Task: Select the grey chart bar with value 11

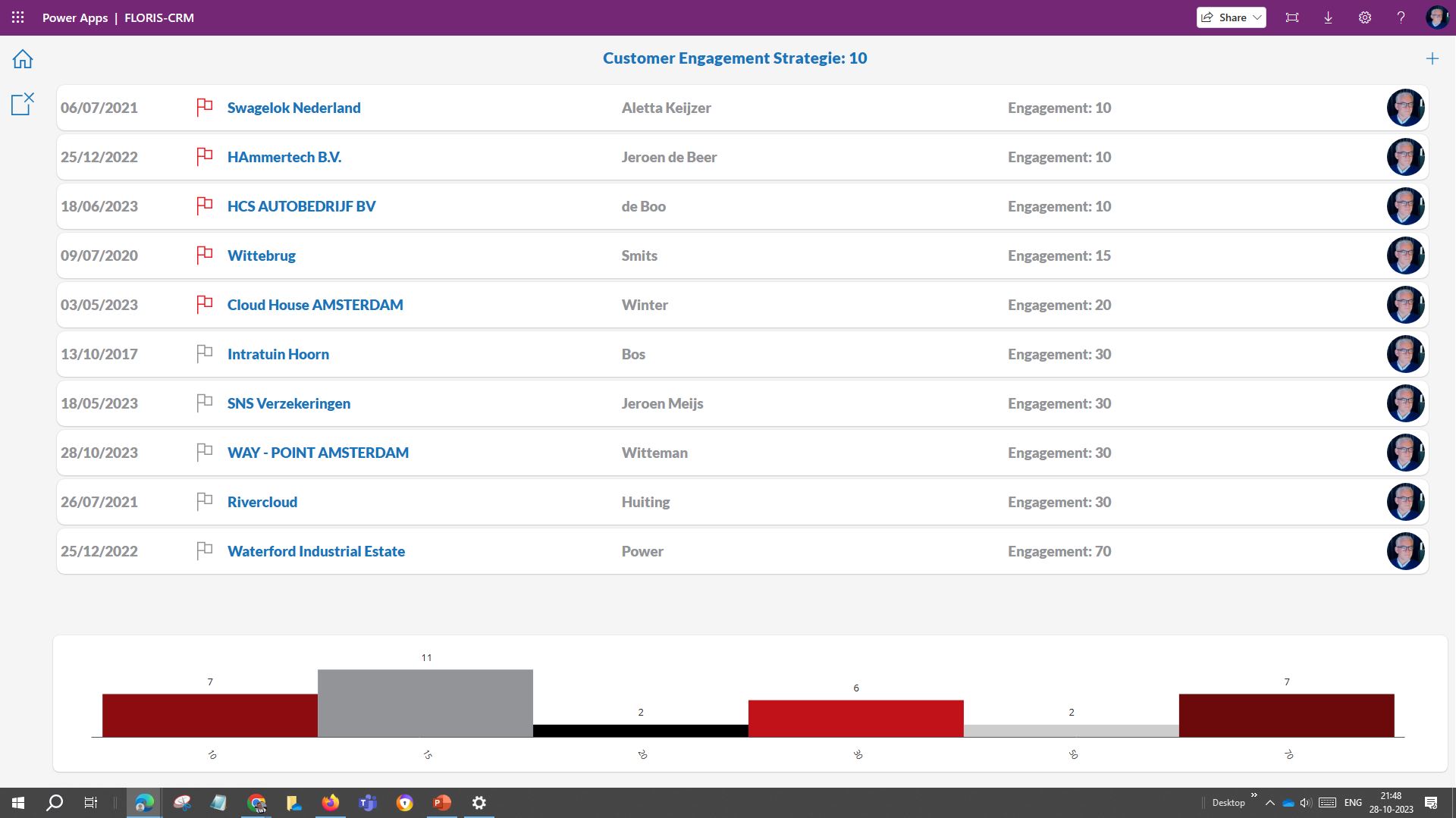Action: (x=425, y=703)
